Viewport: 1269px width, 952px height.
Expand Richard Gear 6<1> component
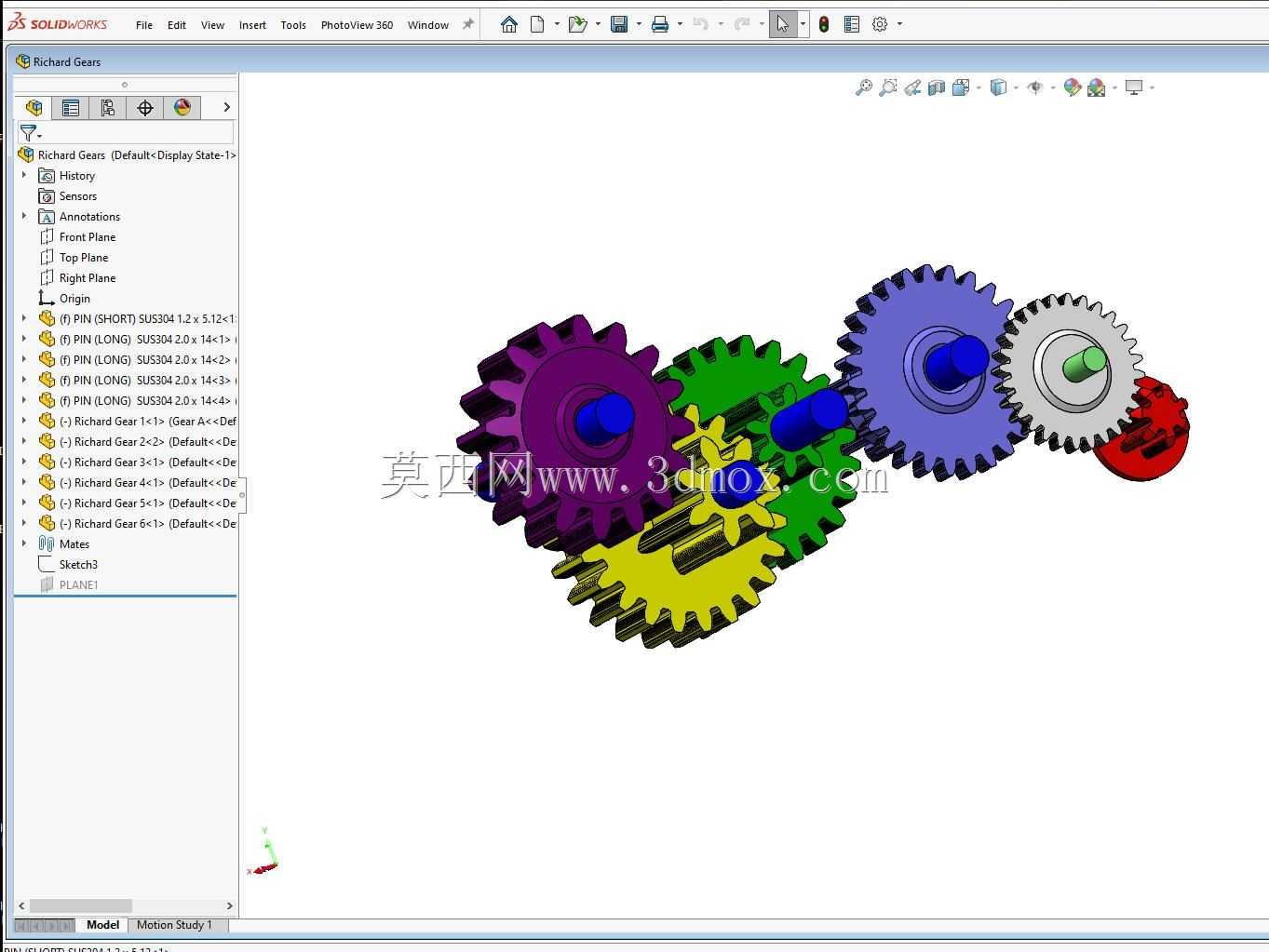(24, 523)
